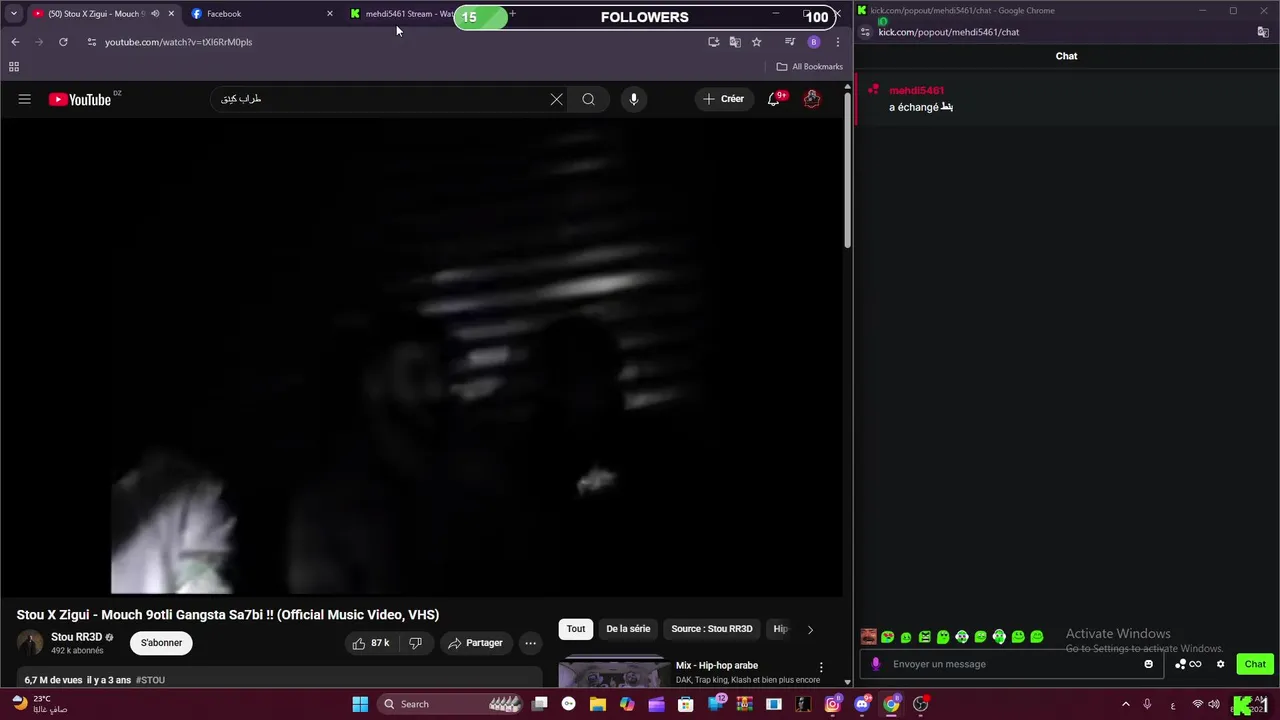This screenshot has height=720, width=1280.
Task: Select the De la série chip
Action: [x=628, y=629]
